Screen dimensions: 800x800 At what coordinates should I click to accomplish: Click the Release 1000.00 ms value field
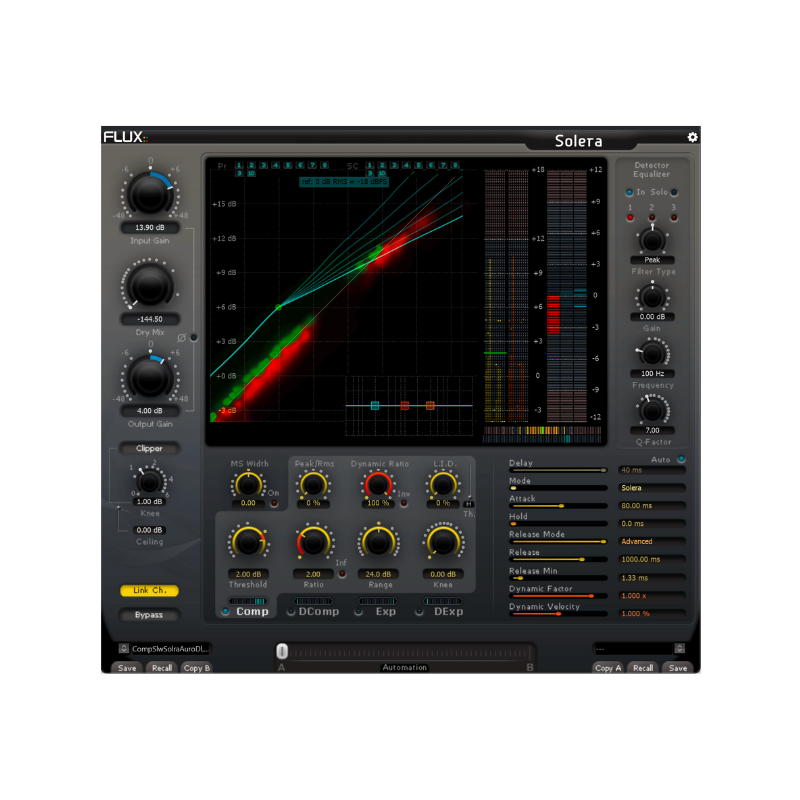tap(652, 560)
